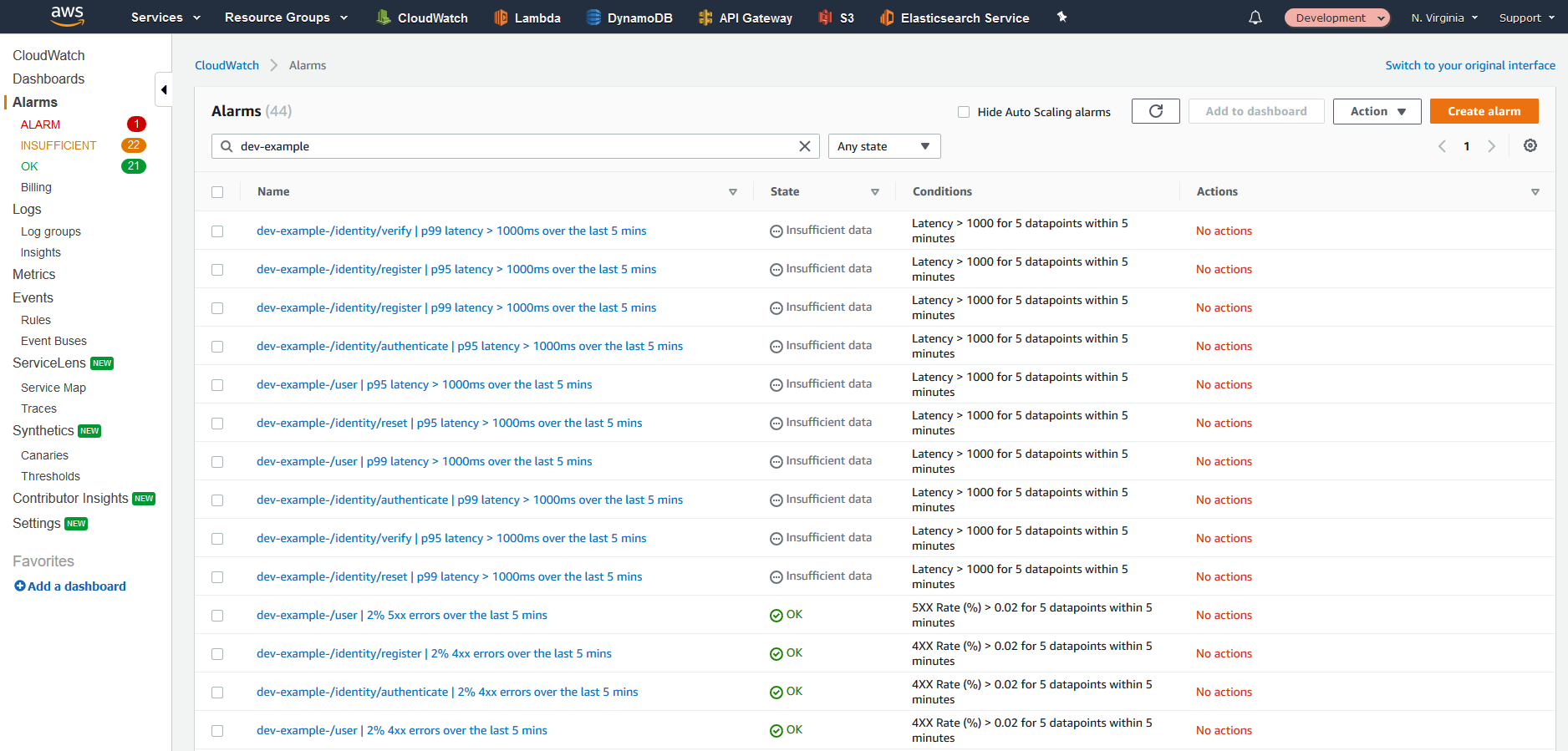Sort by Name column arrow
The width and height of the screenshot is (1568, 751).
pos(733,192)
